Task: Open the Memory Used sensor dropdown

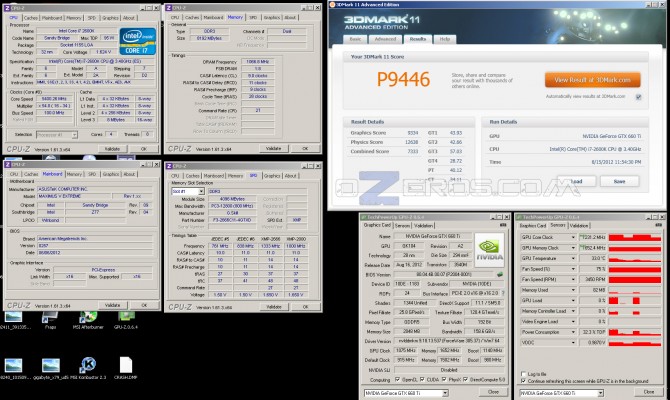Action: click(x=573, y=290)
